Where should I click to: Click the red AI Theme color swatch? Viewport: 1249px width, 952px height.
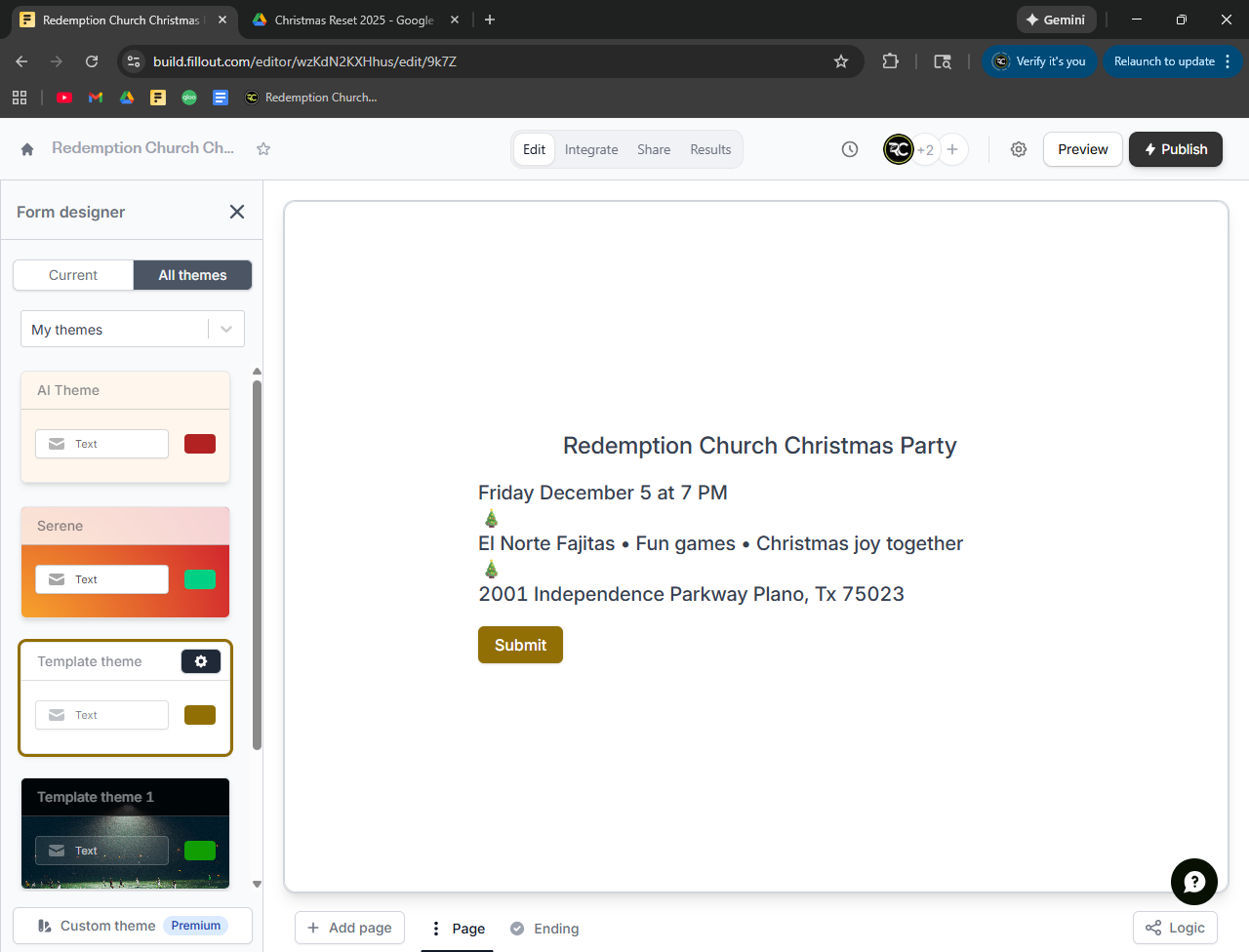tap(200, 444)
